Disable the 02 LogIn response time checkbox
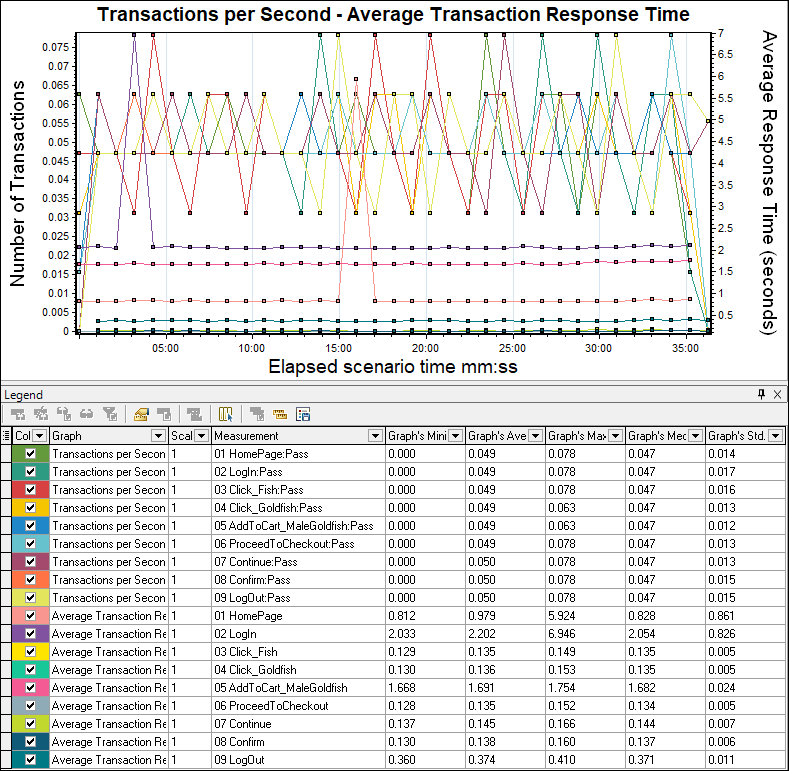The width and height of the screenshot is (789, 771). 30,634
